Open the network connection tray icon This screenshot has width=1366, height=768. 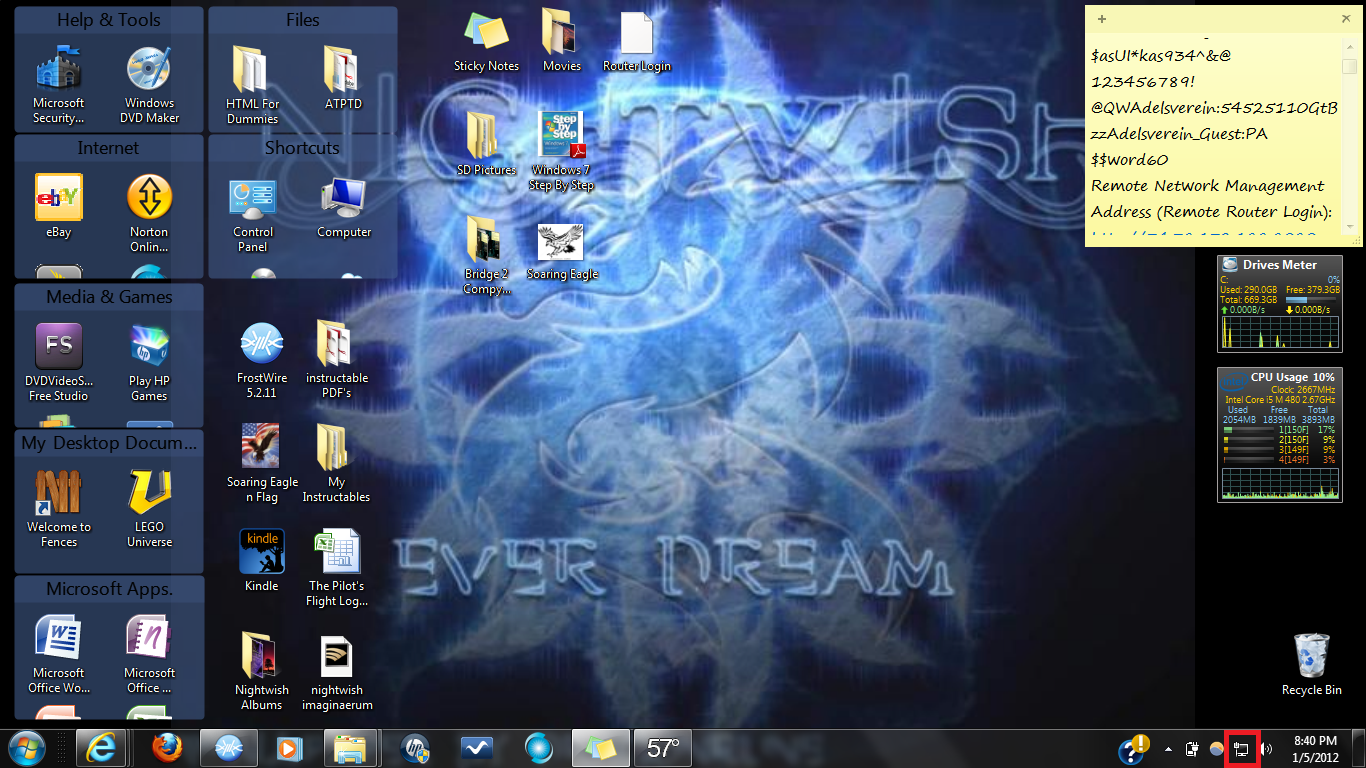pos(1242,748)
